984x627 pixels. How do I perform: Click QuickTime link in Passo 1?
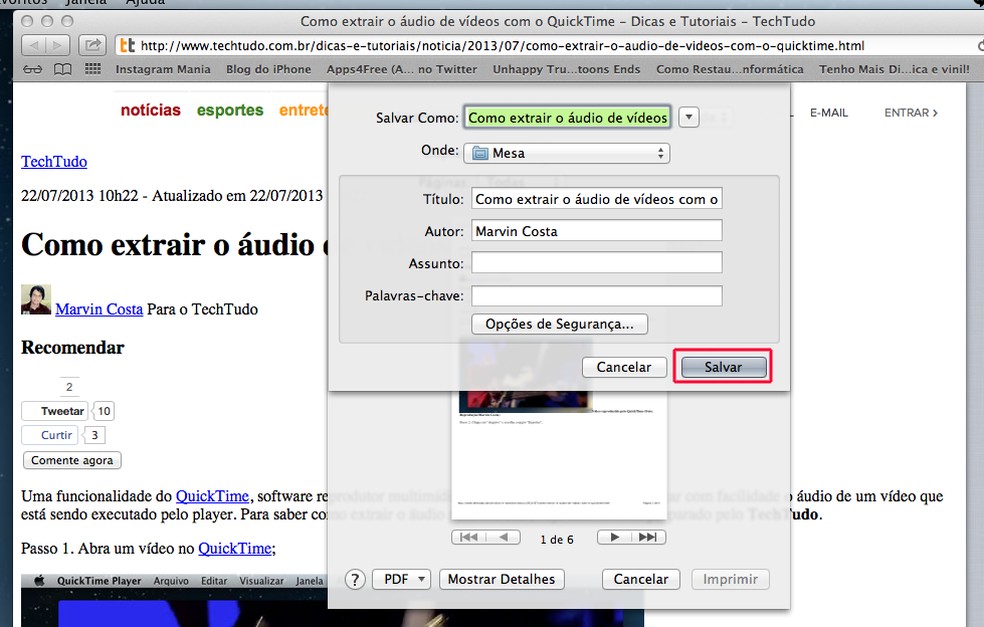(x=235, y=548)
